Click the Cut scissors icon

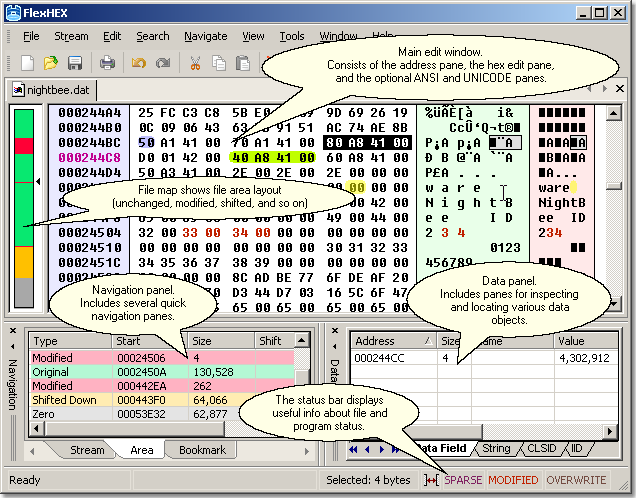pos(196,63)
